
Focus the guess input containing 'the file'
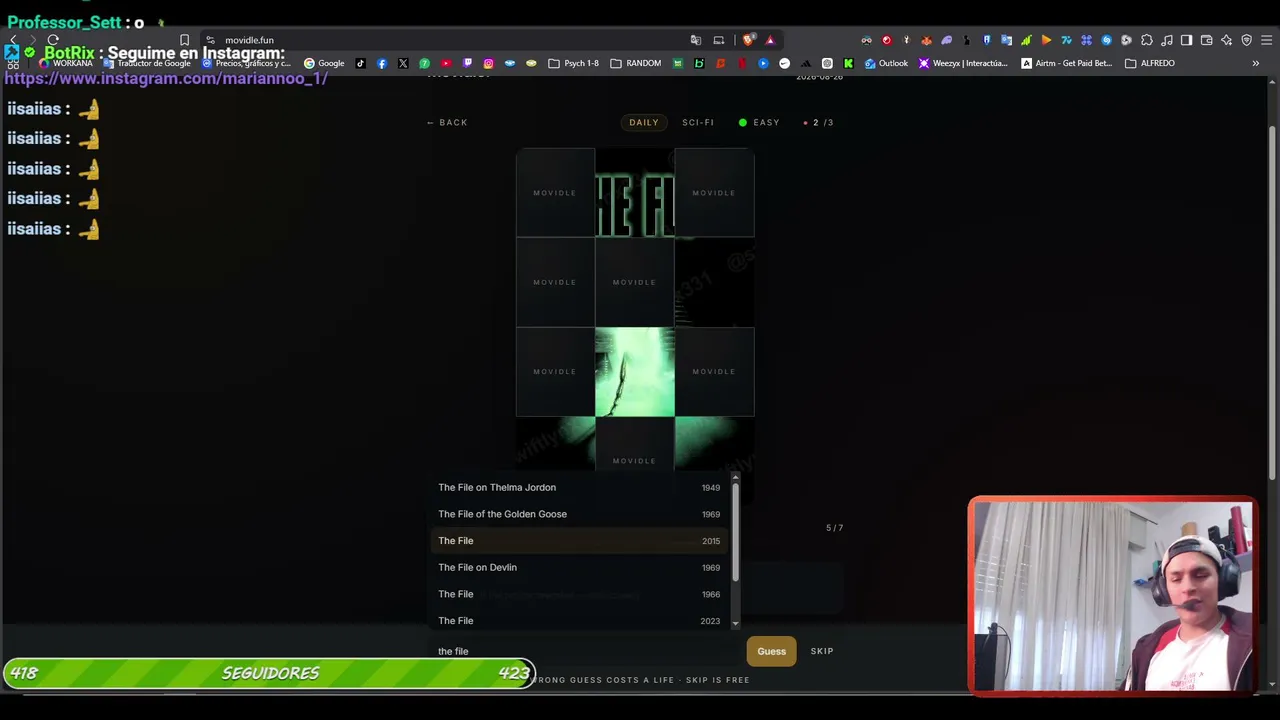(x=586, y=651)
